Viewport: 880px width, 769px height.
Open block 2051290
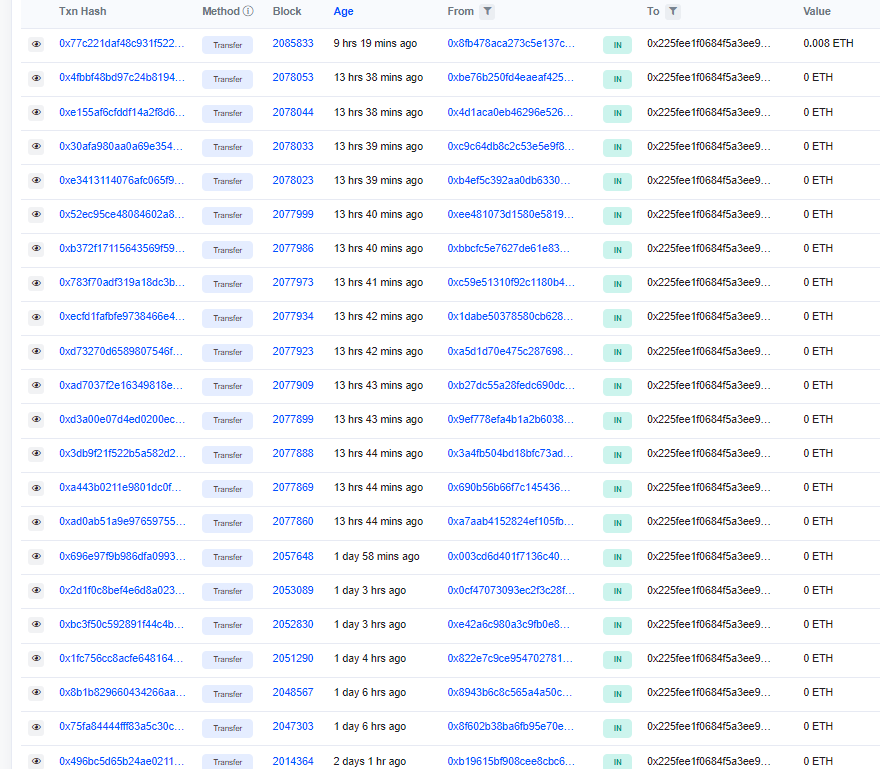coord(293,658)
